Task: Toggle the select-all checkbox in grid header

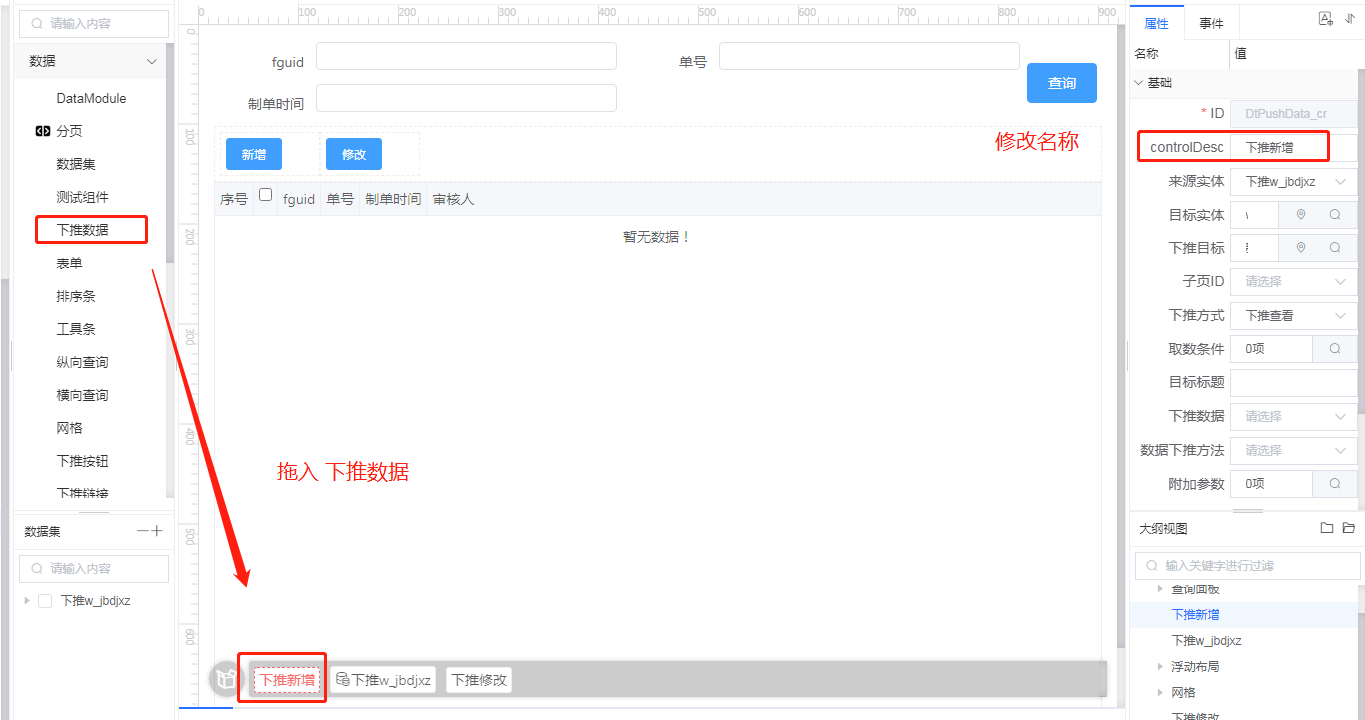Action: pyautogui.click(x=265, y=196)
